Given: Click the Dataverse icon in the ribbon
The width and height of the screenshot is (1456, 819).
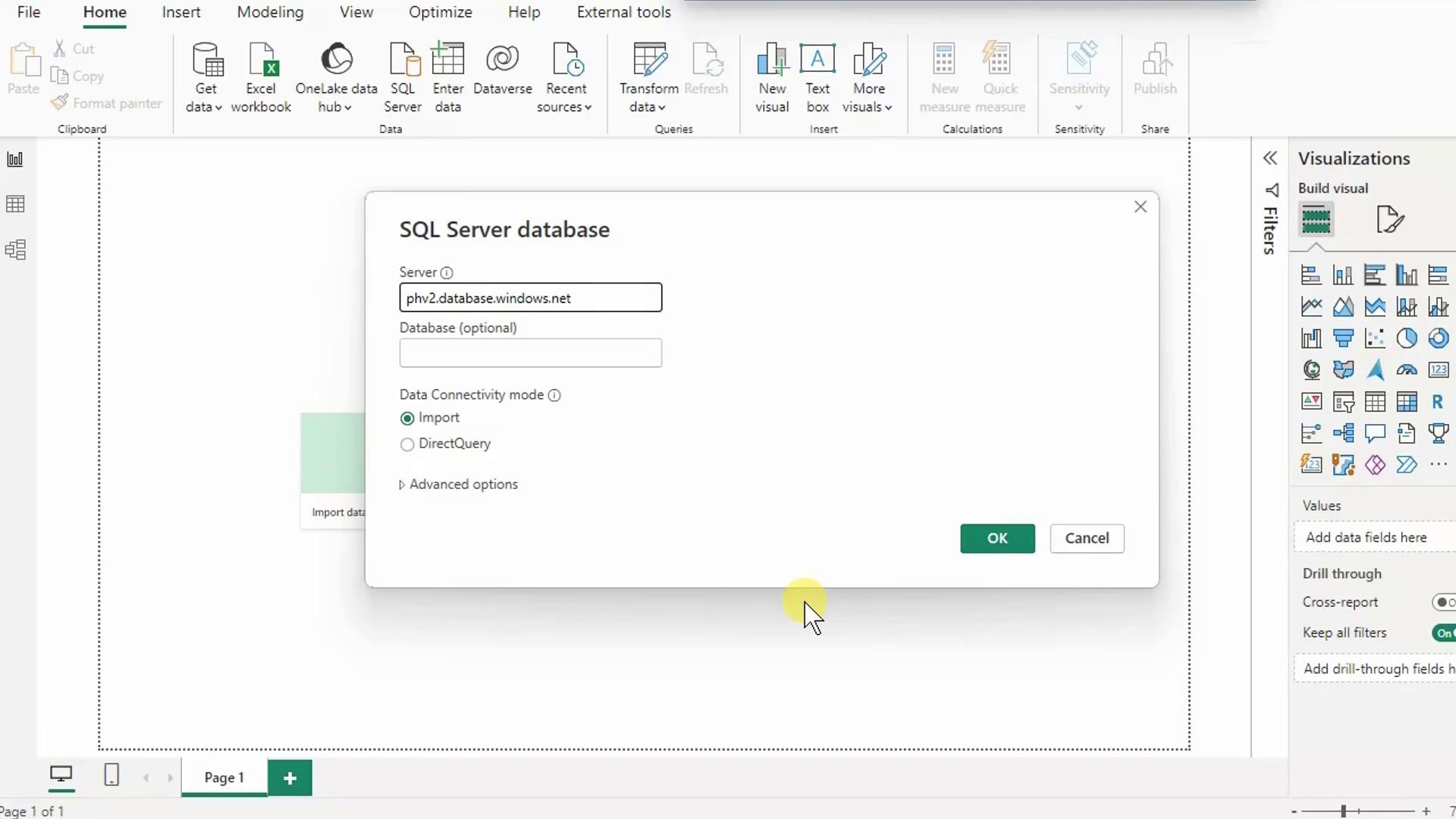Looking at the screenshot, I should click(502, 70).
